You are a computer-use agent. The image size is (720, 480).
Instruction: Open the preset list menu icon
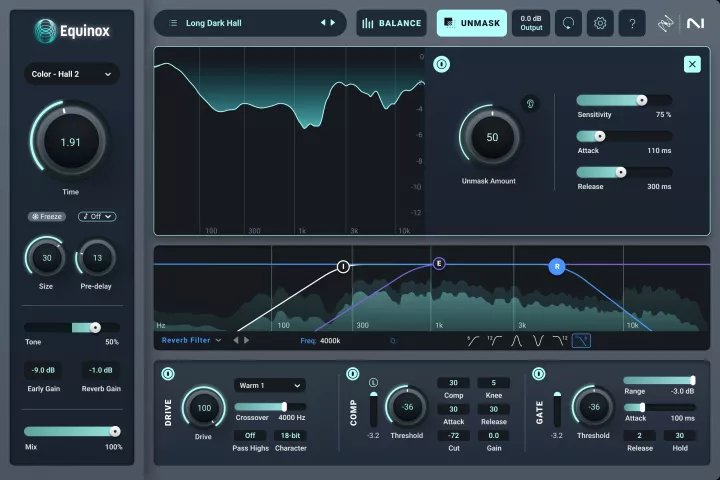173,23
